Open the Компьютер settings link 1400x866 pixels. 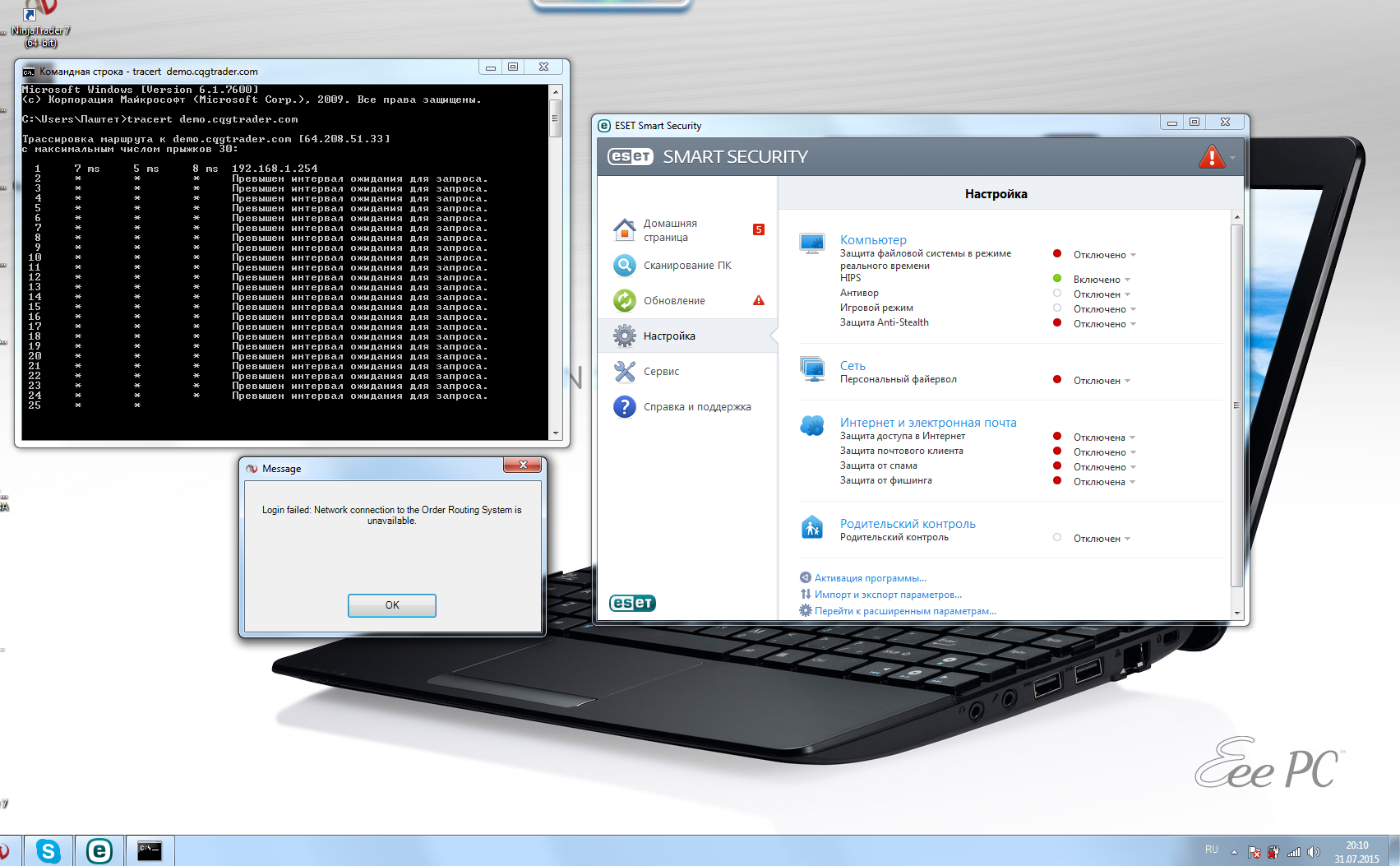(873, 240)
